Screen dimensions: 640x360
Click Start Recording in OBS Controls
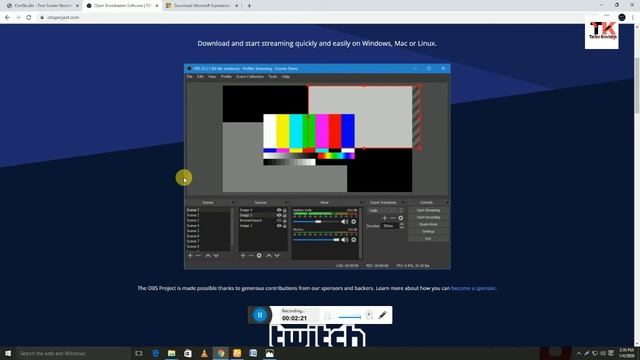428,218
